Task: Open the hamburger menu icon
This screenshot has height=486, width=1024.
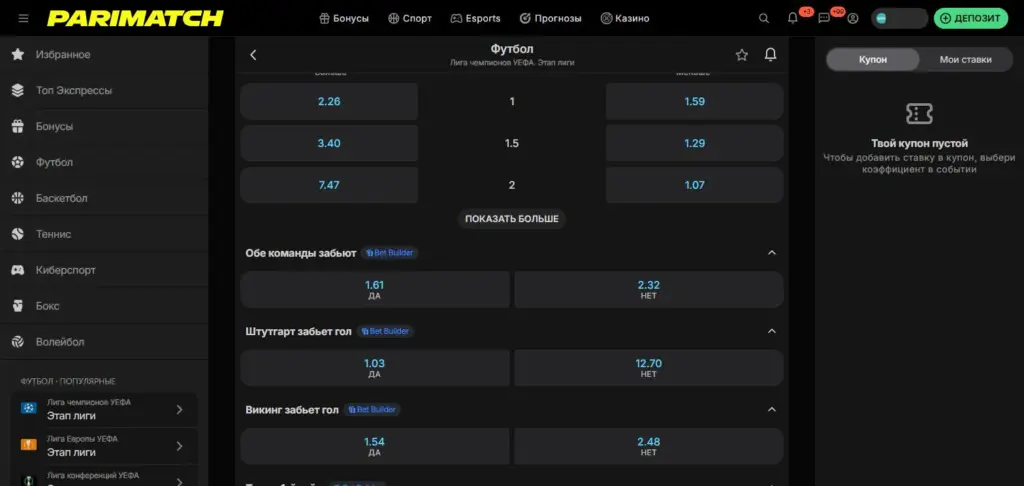Action: click(24, 18)
